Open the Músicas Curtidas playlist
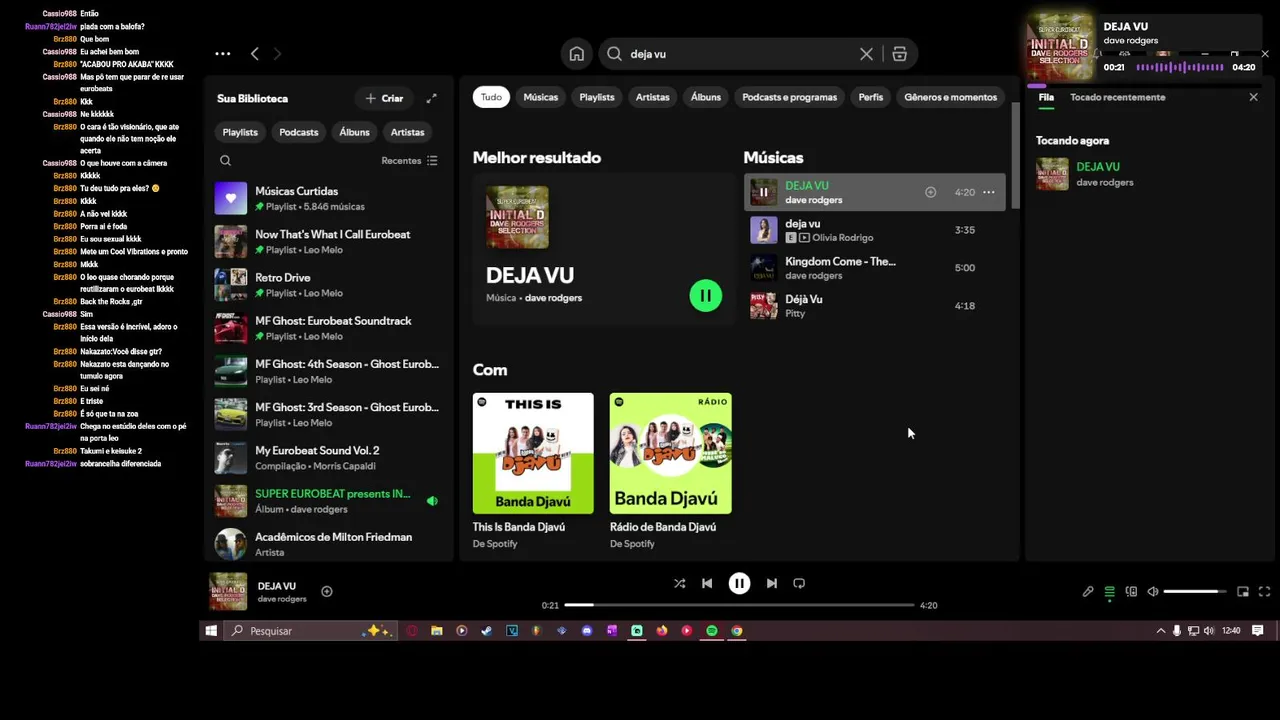 tap(327, 198)
